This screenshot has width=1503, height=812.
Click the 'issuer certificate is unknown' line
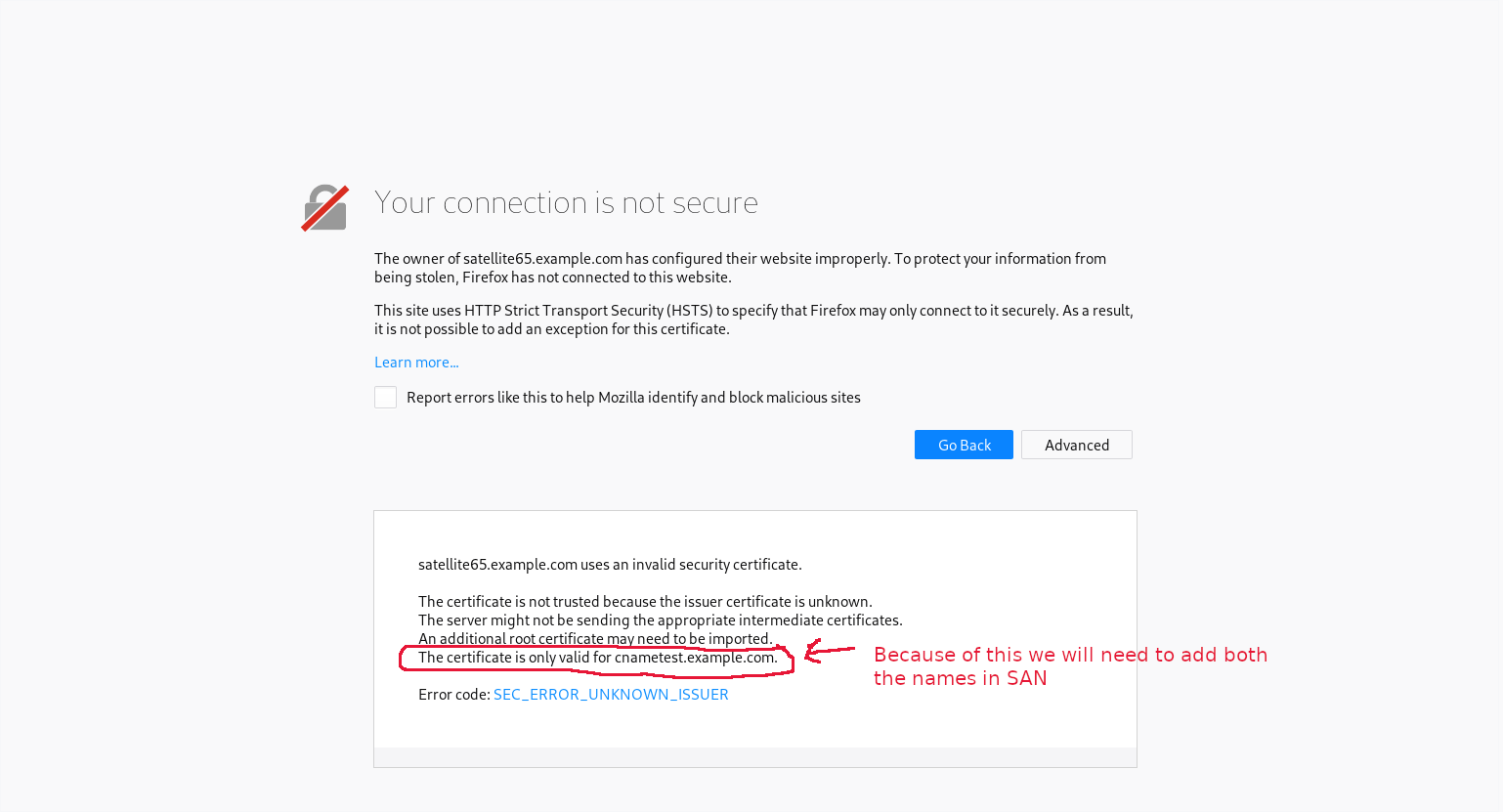645,602
